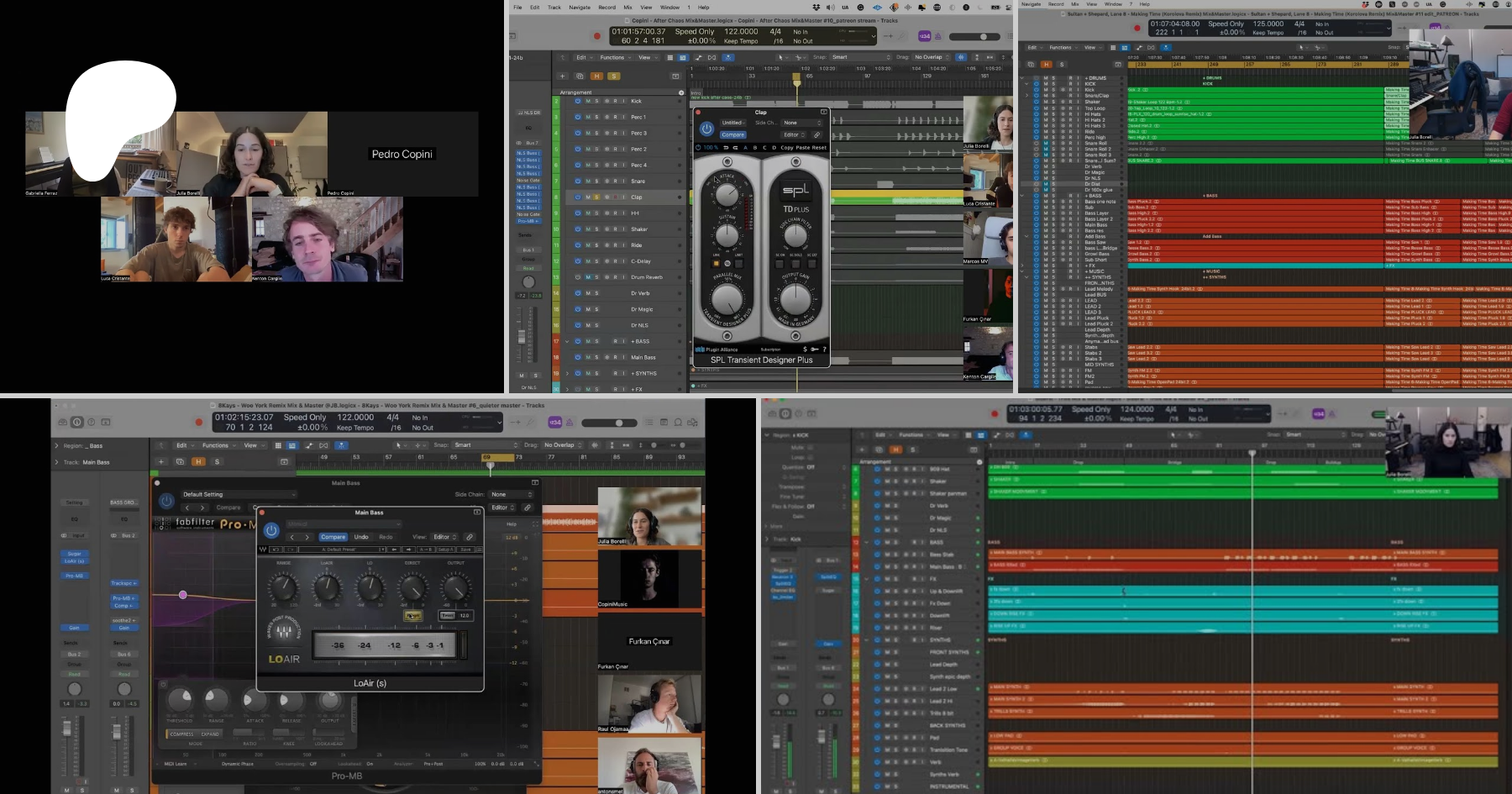This screenshot has width=1512, height=794.
Task: Open the Untitled preset dropdown in Clap plugin
Action: [733, 123]
